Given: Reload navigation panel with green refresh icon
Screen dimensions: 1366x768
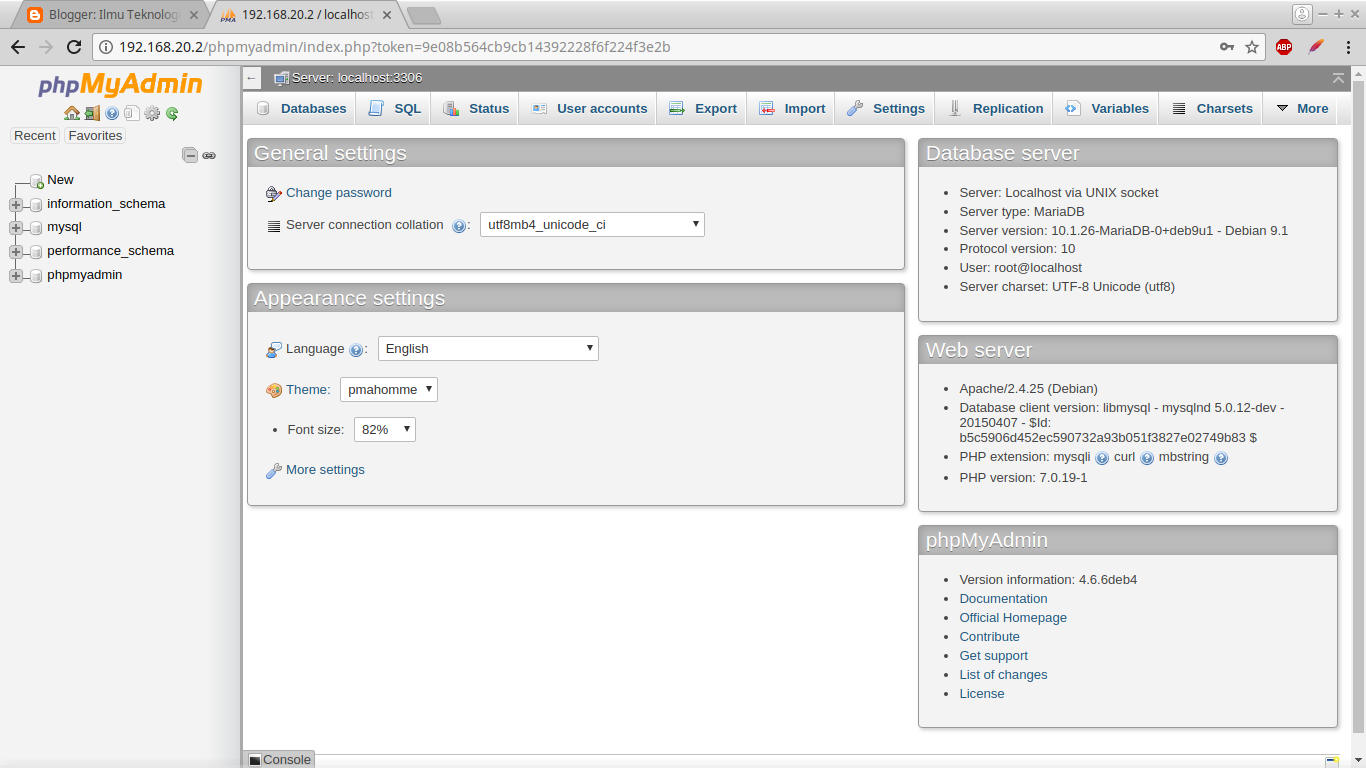Looking at the screenshot, I should tap(172, 113).
